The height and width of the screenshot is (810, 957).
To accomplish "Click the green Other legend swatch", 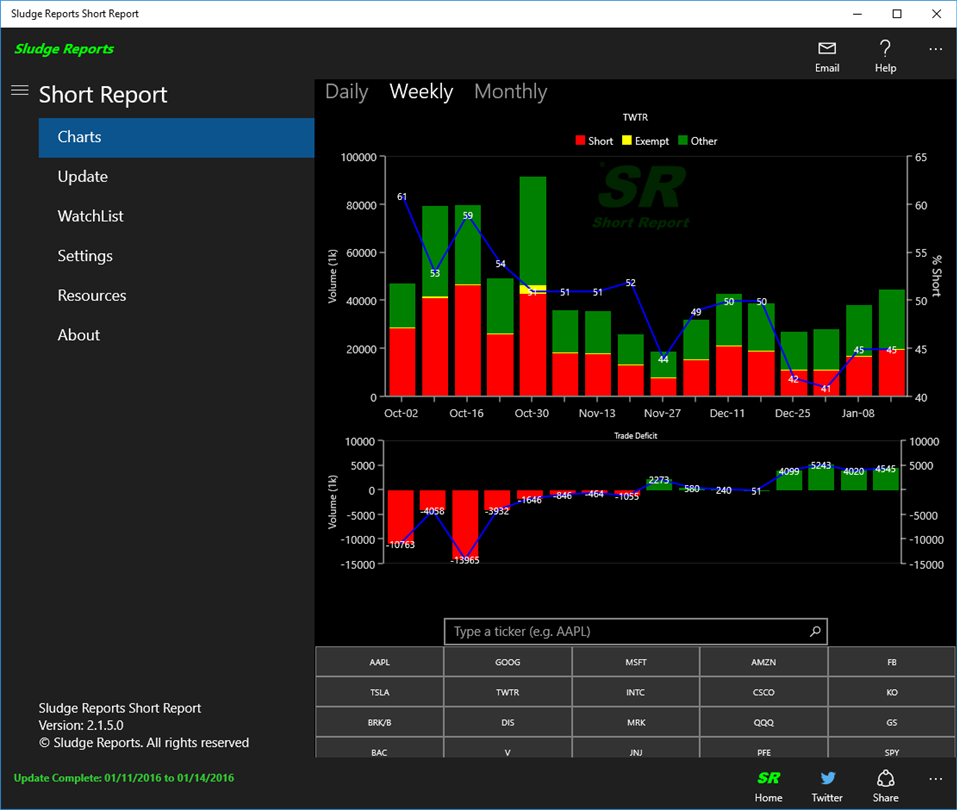I will 683,140.
